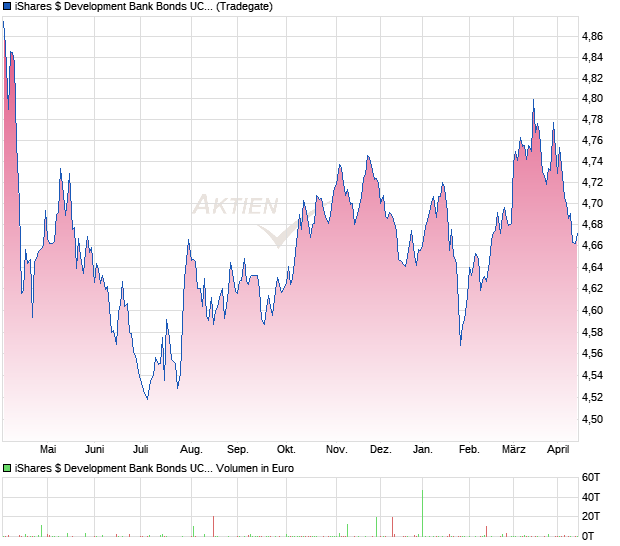The height and width of the screenshot is (546, 620).
Task: Click the 40T volume axis value
Action: point(591,497)
